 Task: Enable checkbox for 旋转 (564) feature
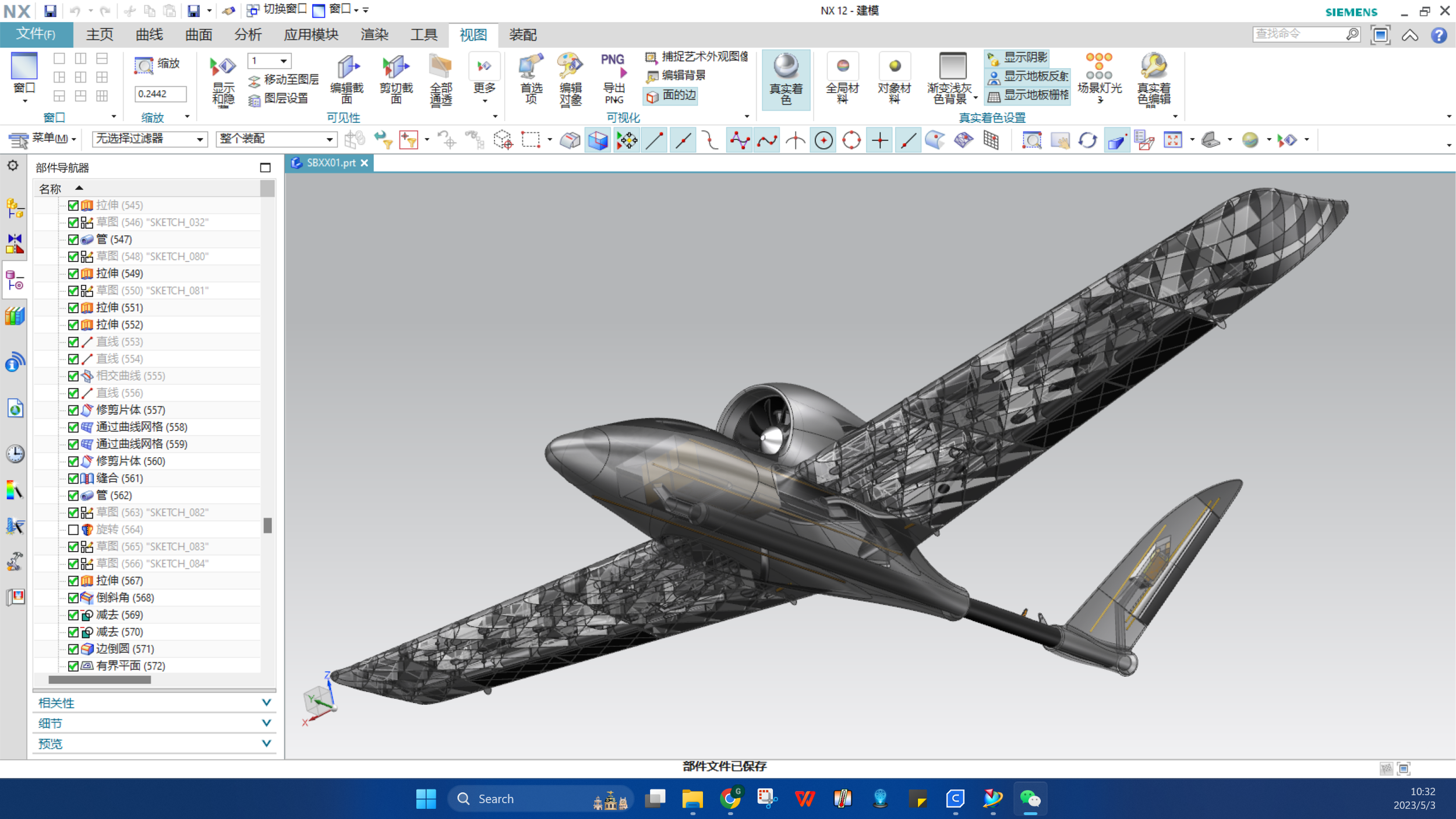click(x=73, y=529)
